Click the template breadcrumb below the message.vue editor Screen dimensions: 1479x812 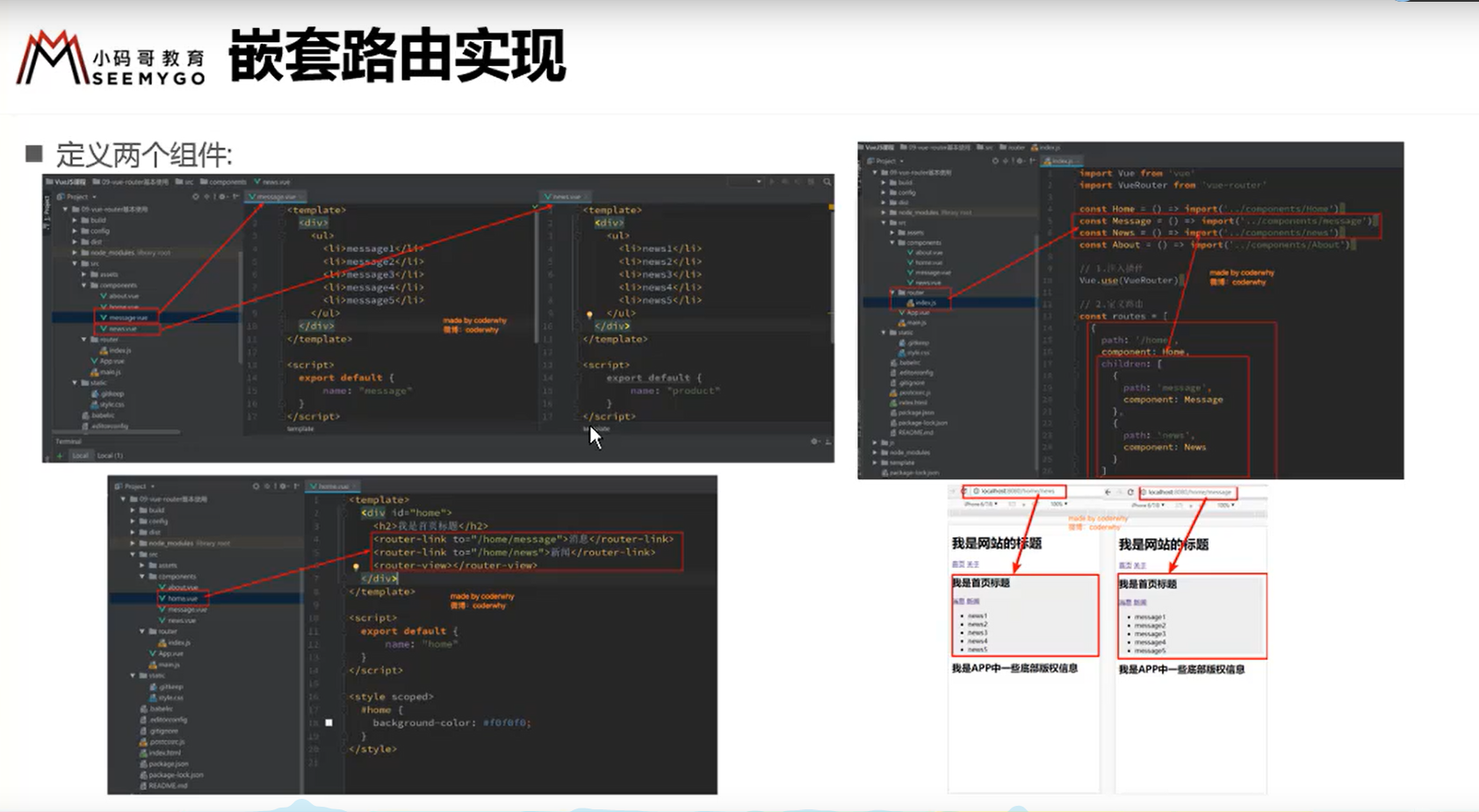[300, 428]
